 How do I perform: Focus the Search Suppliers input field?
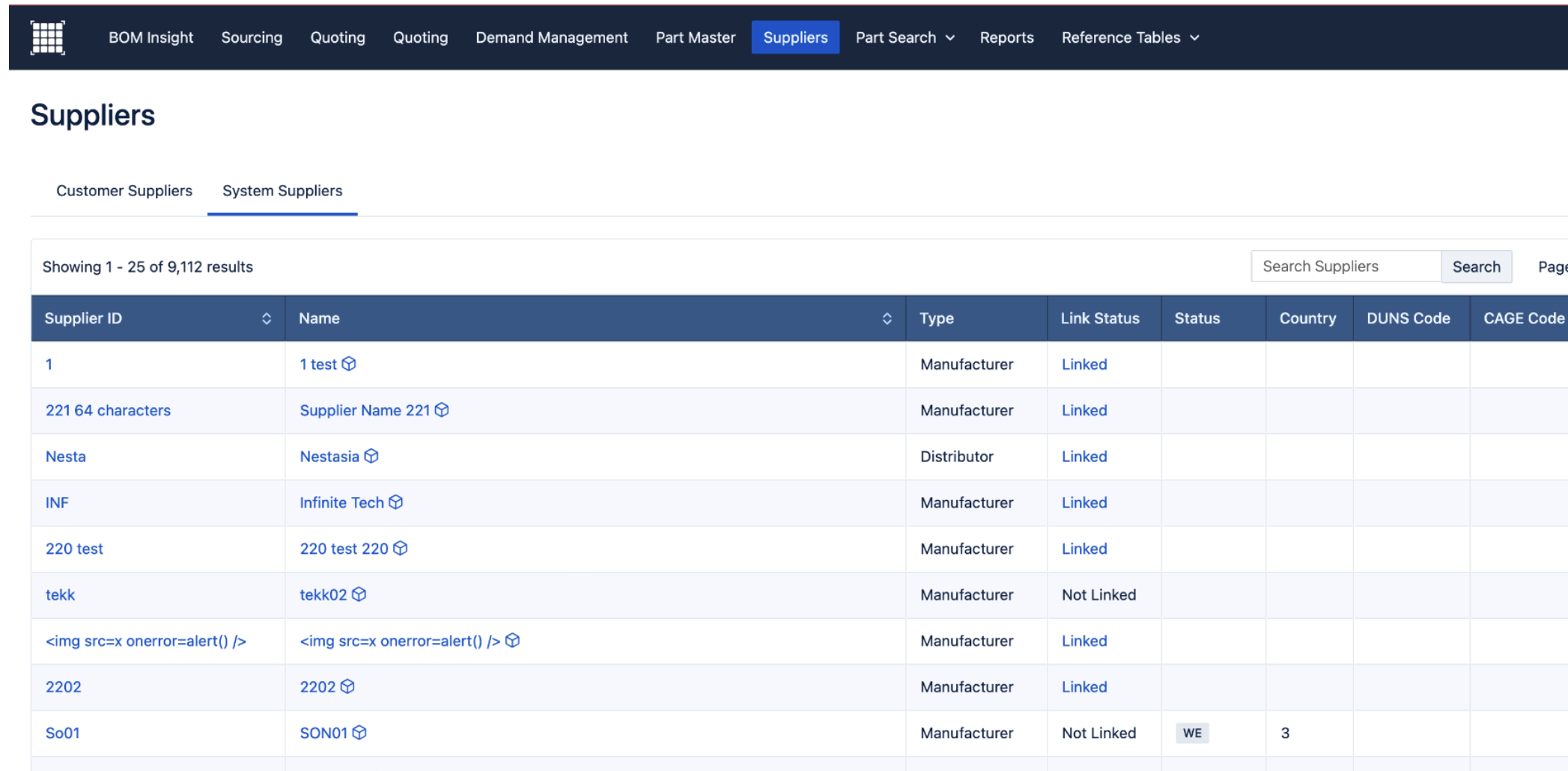coord(1345,266)
